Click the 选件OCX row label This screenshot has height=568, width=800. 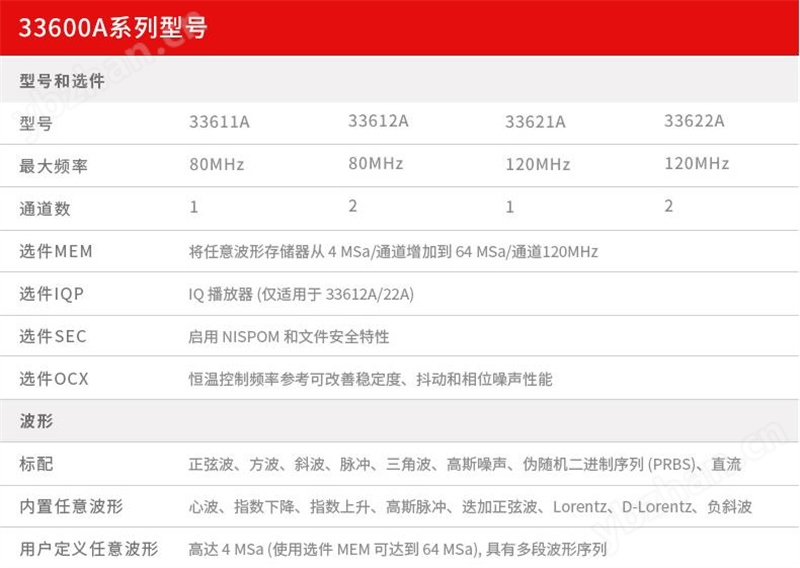pos(54,379)
